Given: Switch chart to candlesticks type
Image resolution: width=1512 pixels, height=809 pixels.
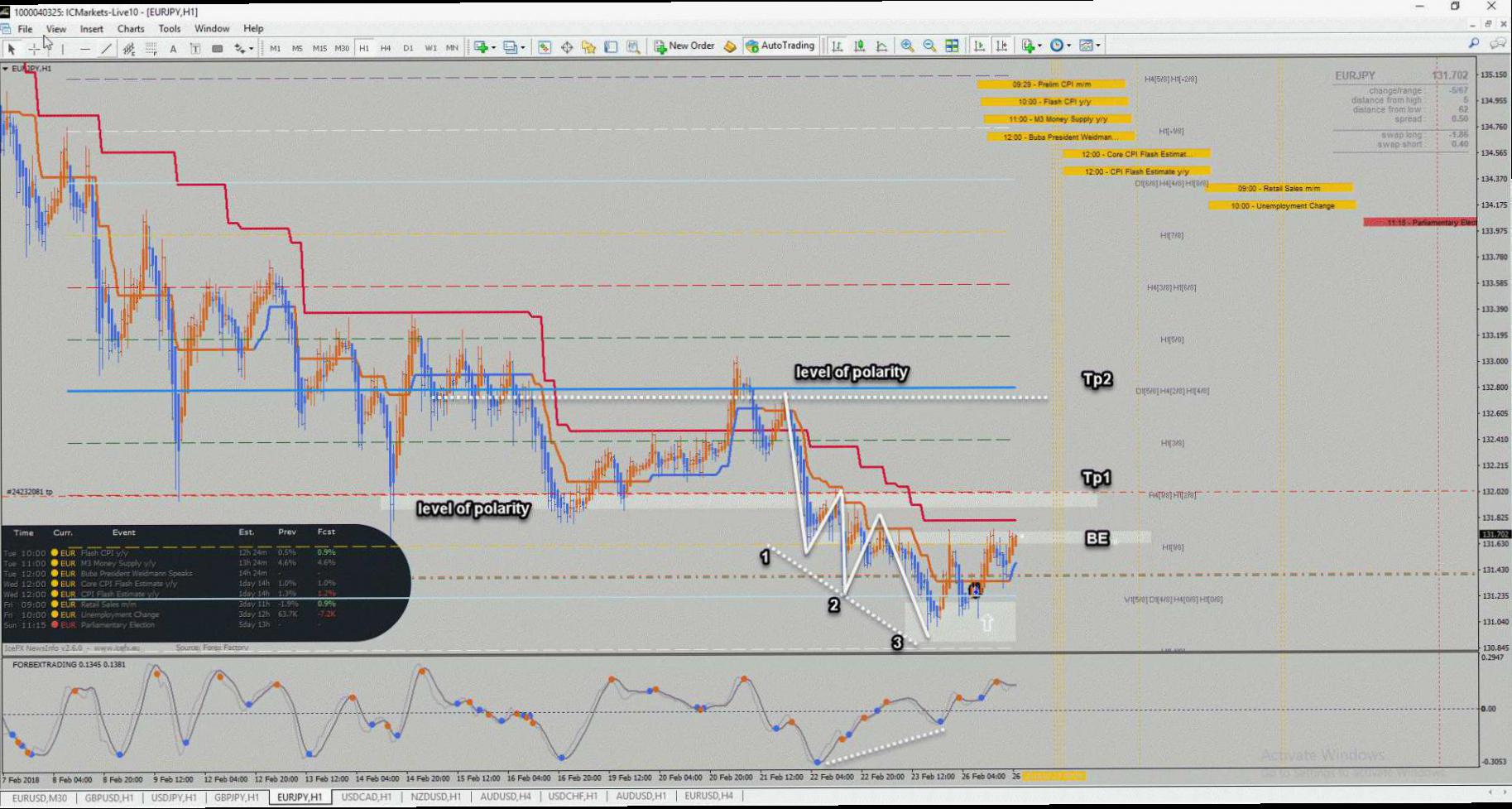Looking at the screenshot, I should (860, 46).
